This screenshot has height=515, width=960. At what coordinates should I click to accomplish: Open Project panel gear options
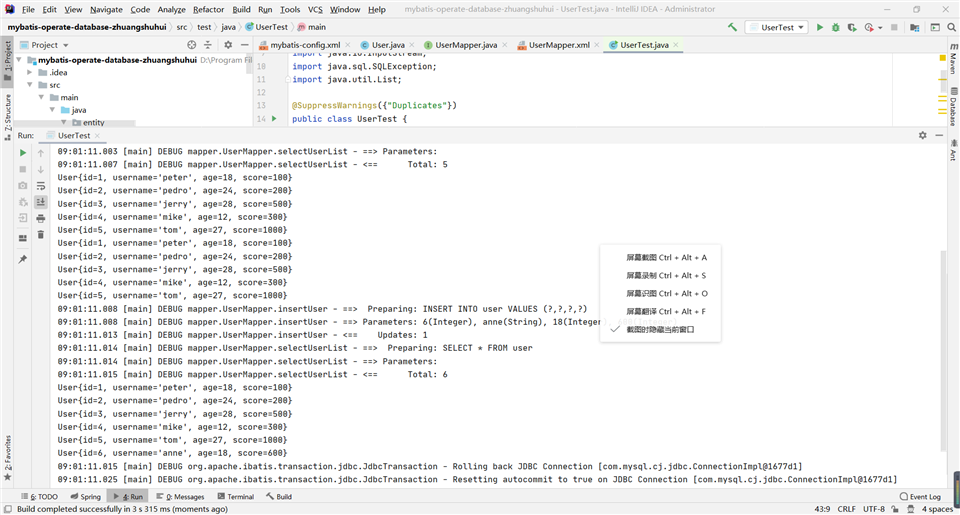coord(228,45)
